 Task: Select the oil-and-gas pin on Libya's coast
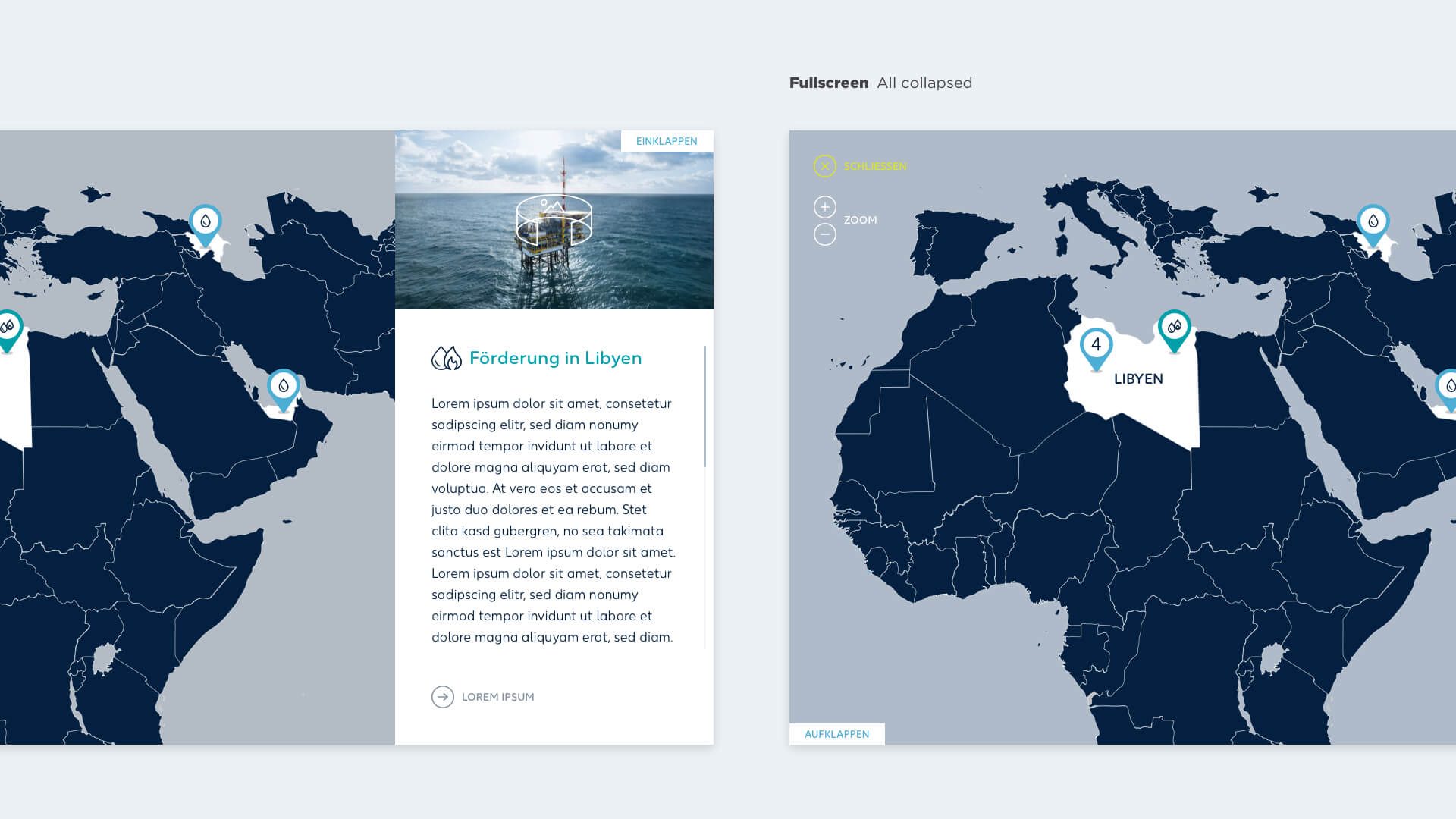[x=1175, y=330]
